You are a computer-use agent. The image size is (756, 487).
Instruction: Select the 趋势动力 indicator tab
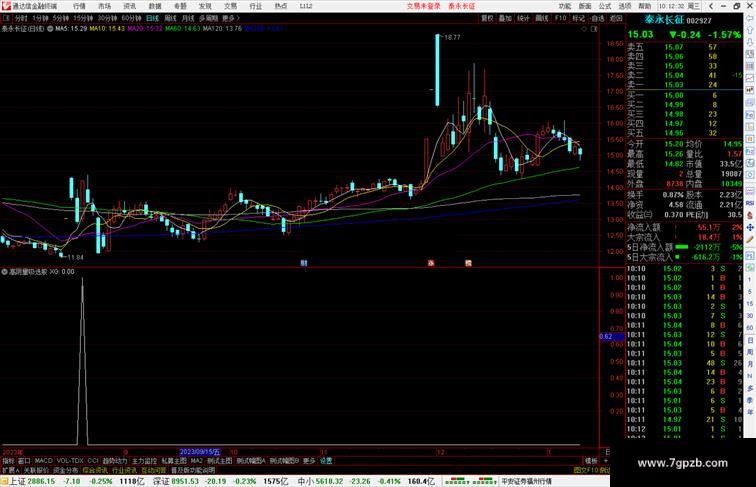115,461
